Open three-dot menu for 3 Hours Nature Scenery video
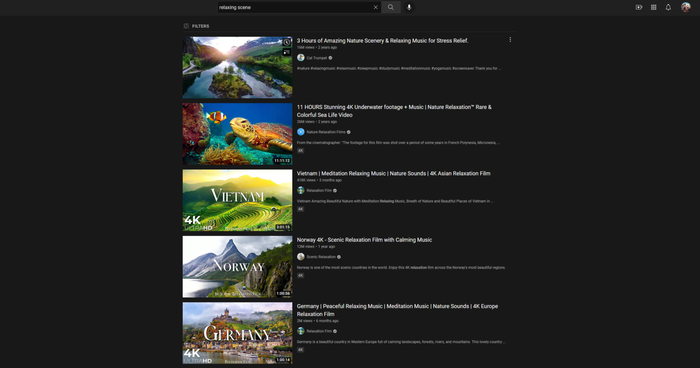This screenshot has width=700, height=368. [510, 40]
